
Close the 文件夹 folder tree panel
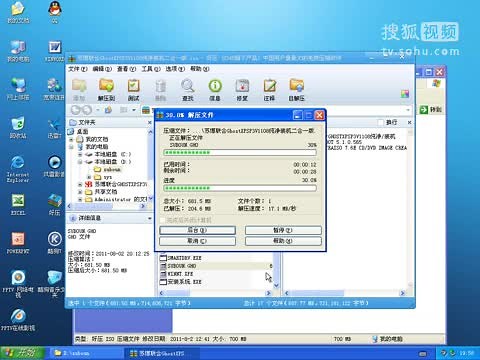[x=149, y=123]
